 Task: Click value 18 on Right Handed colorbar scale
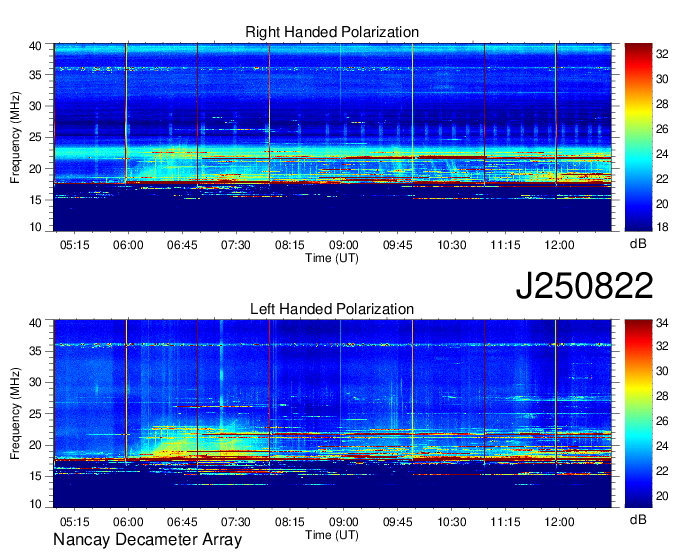point(662,227)
